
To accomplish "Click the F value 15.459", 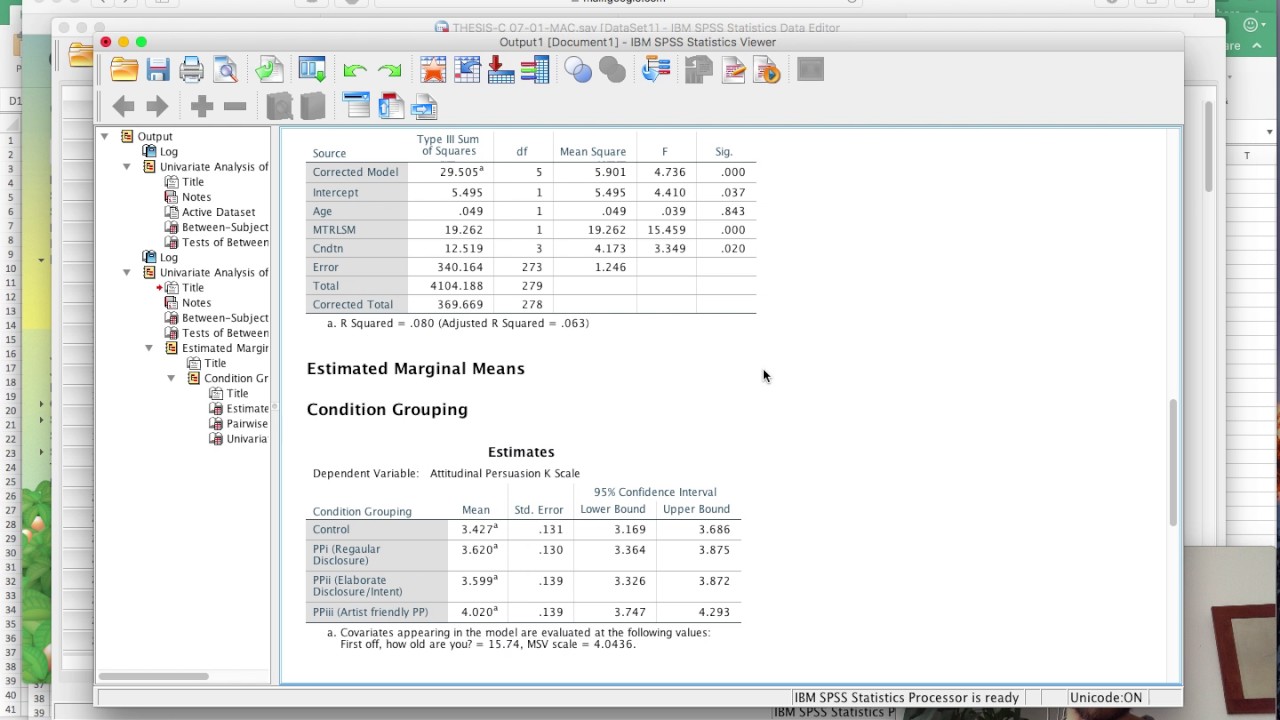I will coord(667,229).
